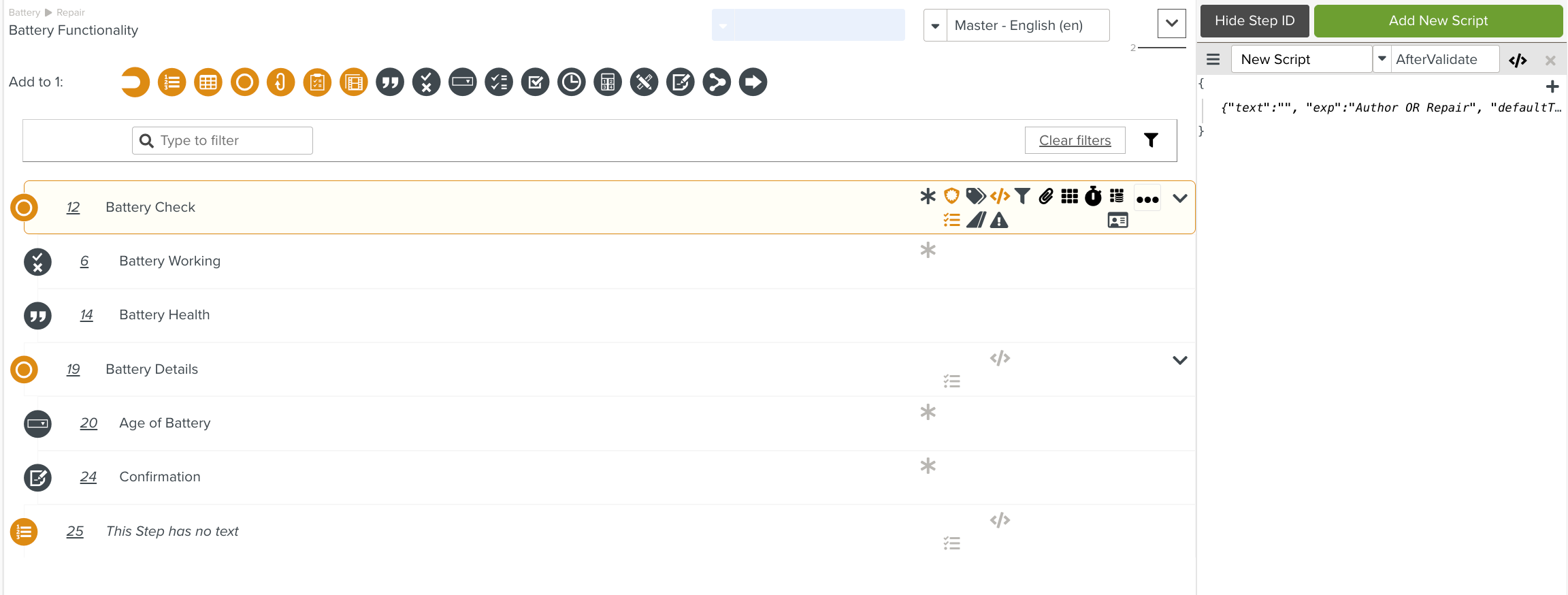Screen dimensions: 1568x595
Task: Add a clock time step
Action: (x=572, y=82)
